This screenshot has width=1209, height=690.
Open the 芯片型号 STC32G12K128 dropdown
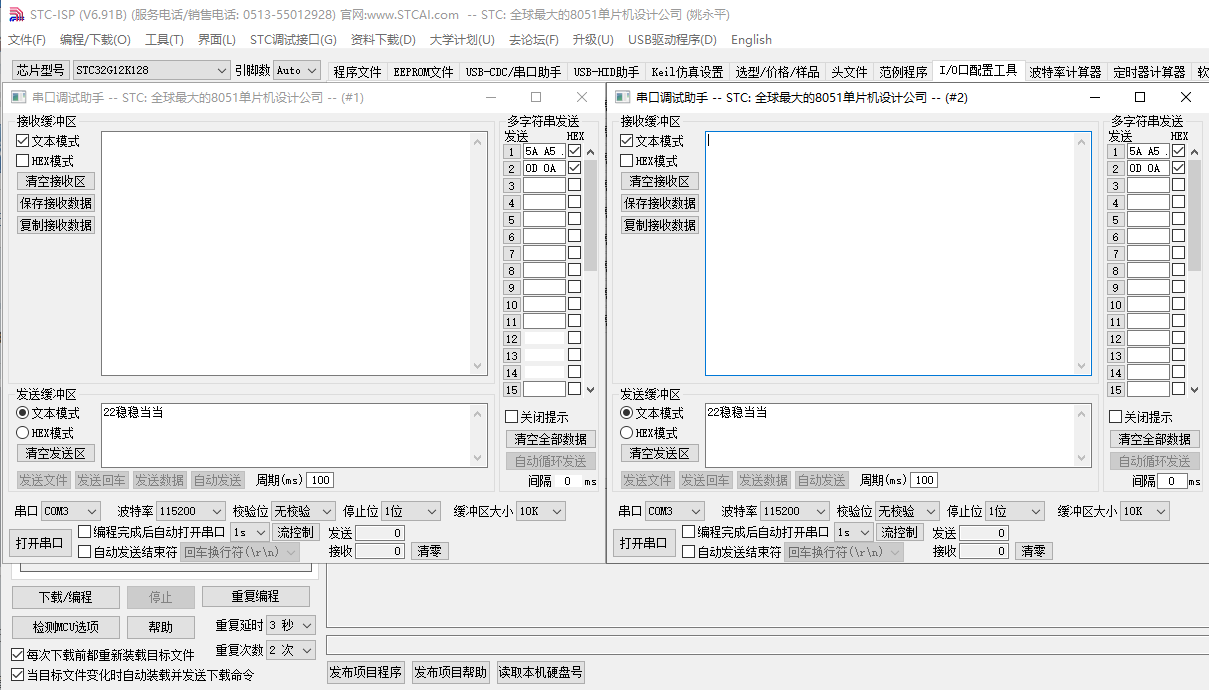pos(221,71)
